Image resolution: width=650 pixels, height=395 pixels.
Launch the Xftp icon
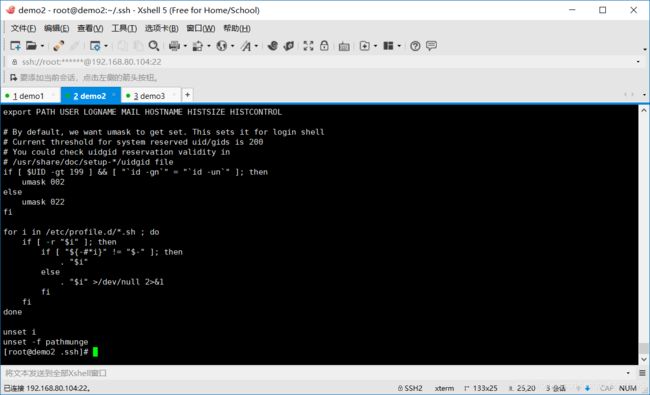point(272,46)
